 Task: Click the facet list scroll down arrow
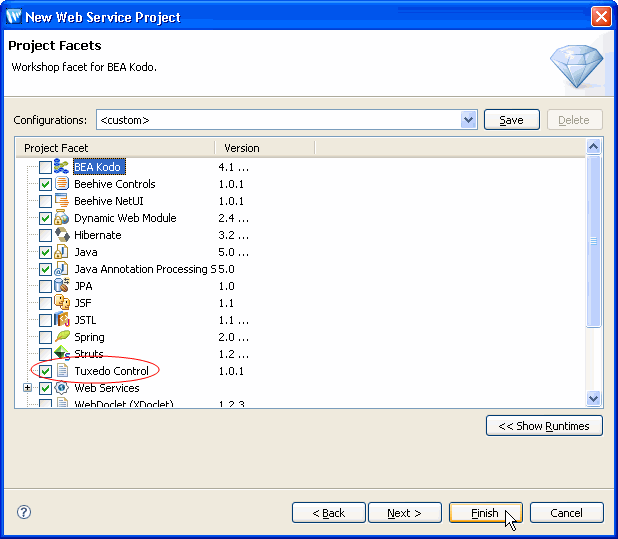tap(593, 398)
